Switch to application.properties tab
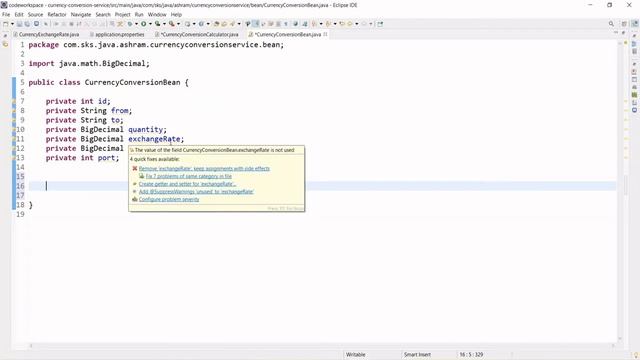The image size is (640, 360). [117, 35]
